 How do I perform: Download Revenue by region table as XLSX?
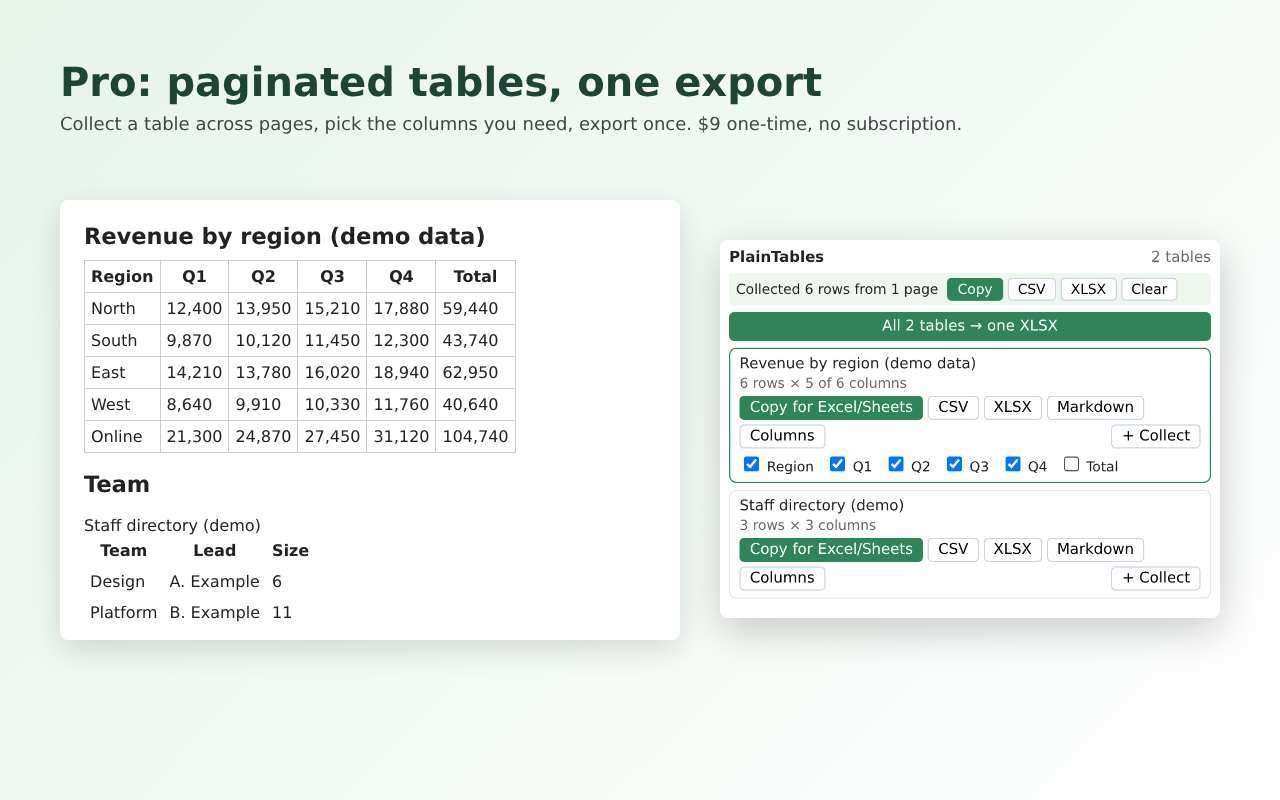click(1013, 407)
